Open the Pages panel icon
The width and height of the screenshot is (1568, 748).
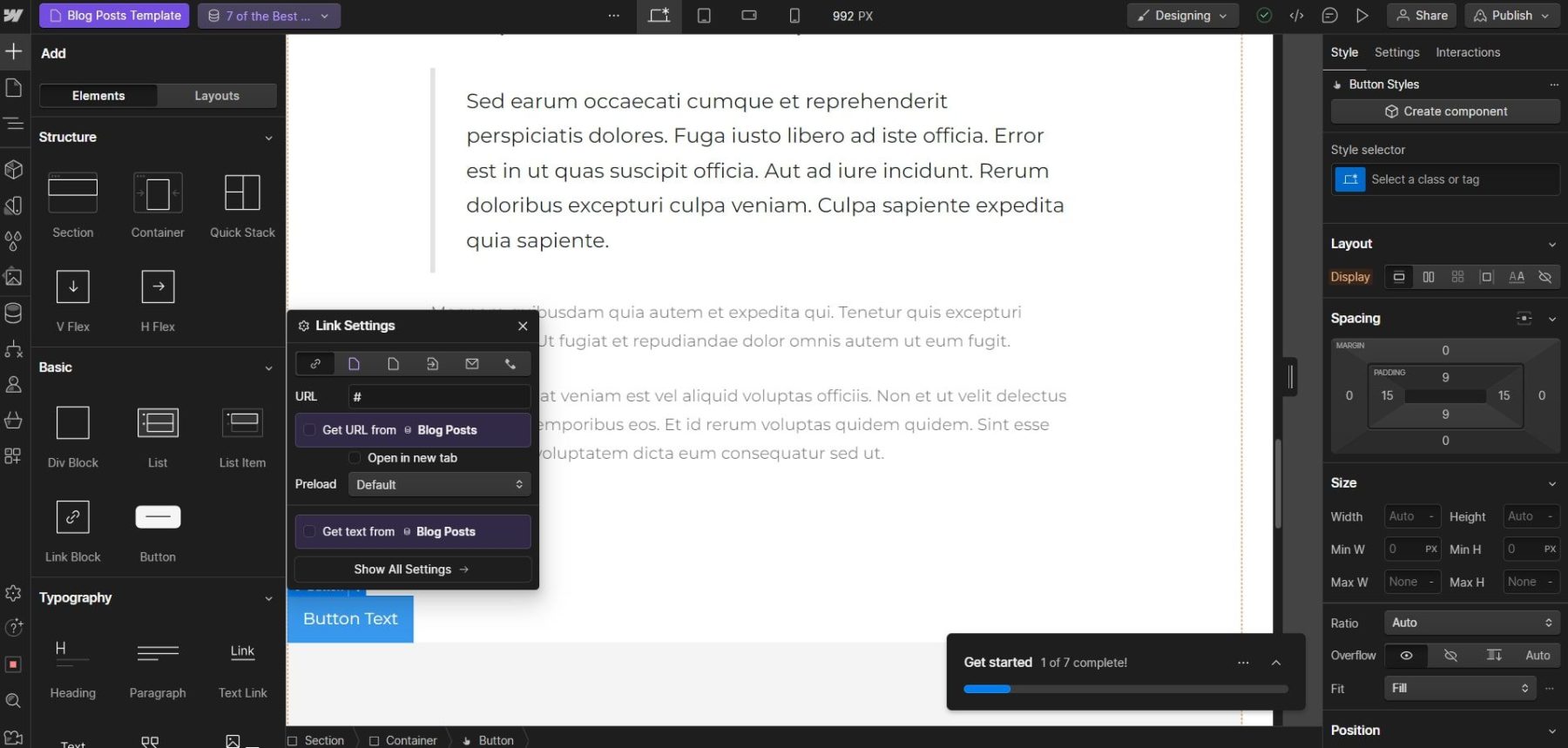click(14, 87)
